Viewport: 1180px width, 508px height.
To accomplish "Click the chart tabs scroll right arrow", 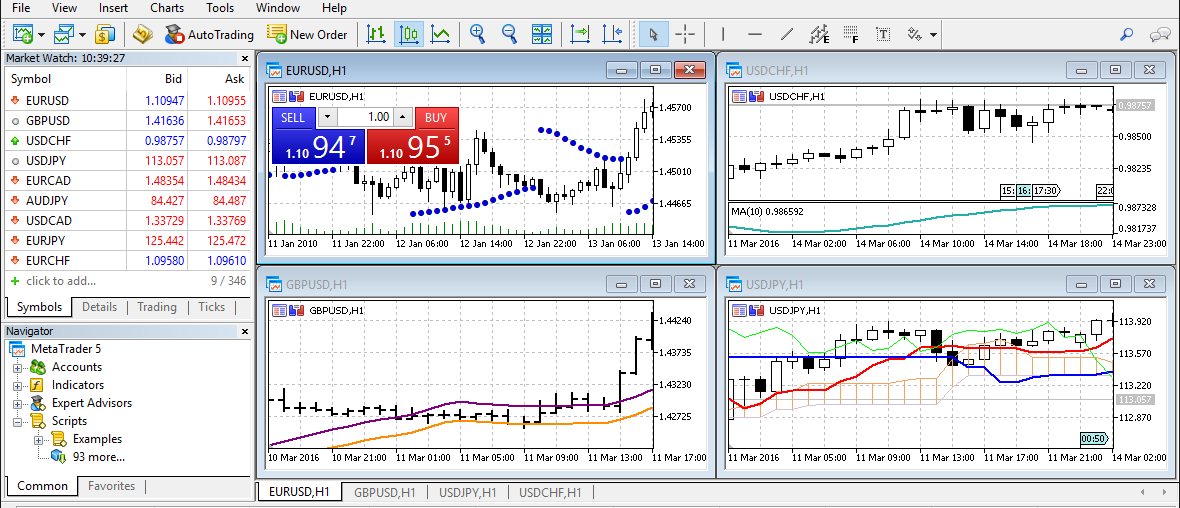I will (1165, 492).
